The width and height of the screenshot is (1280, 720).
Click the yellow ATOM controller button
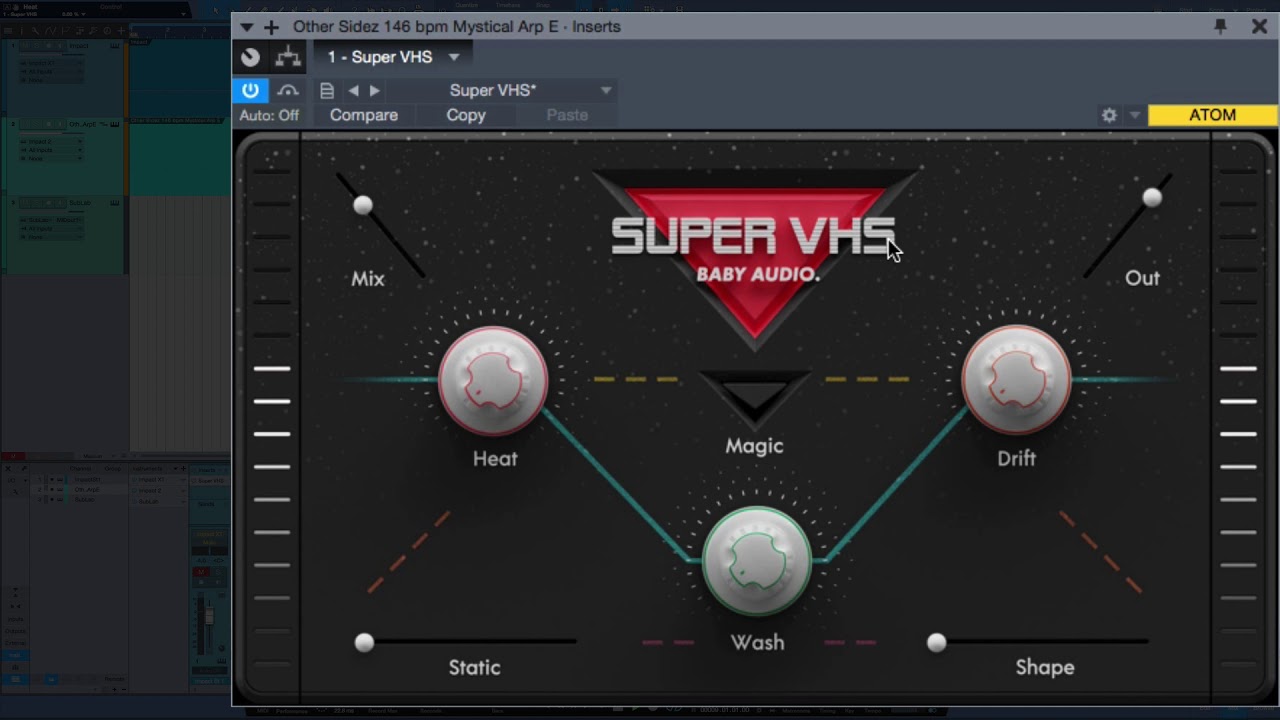(x=1213, y=115)
